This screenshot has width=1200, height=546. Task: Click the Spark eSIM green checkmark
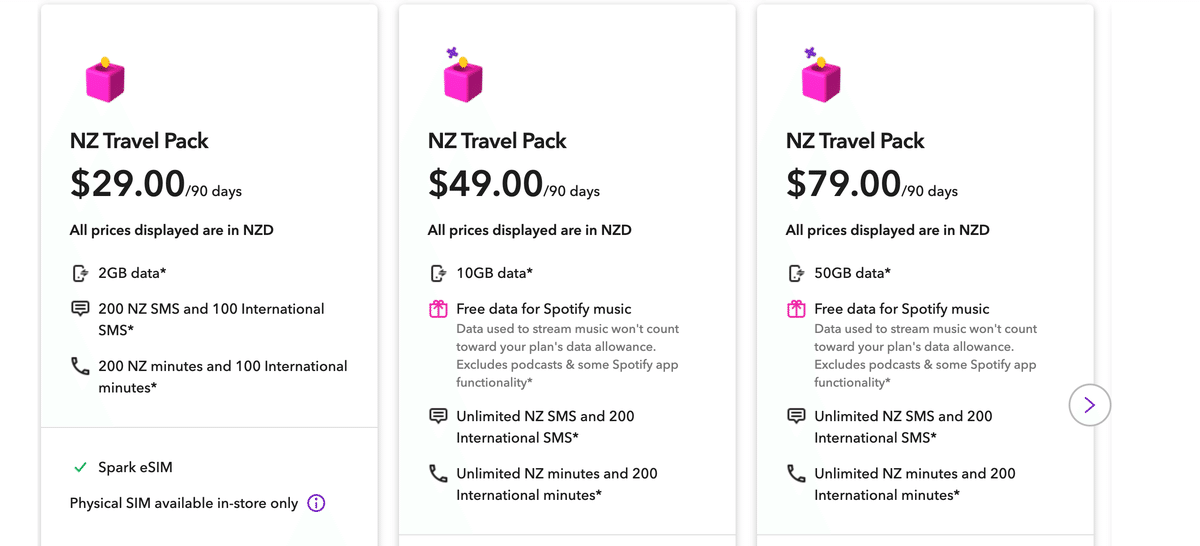[x=80, y=467]
